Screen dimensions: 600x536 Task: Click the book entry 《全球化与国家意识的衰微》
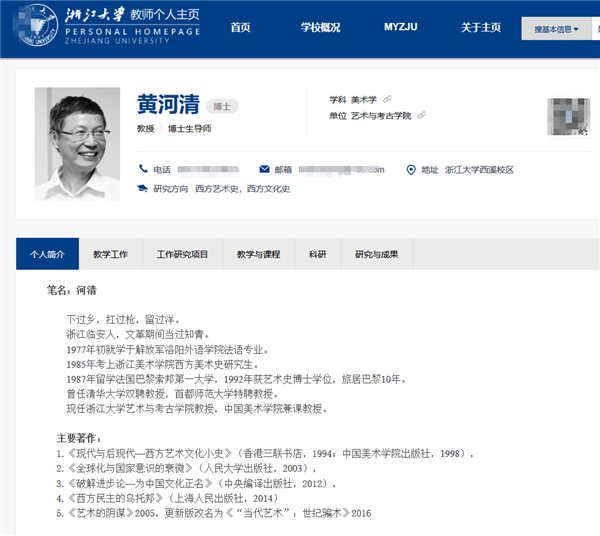coord(186,468)
